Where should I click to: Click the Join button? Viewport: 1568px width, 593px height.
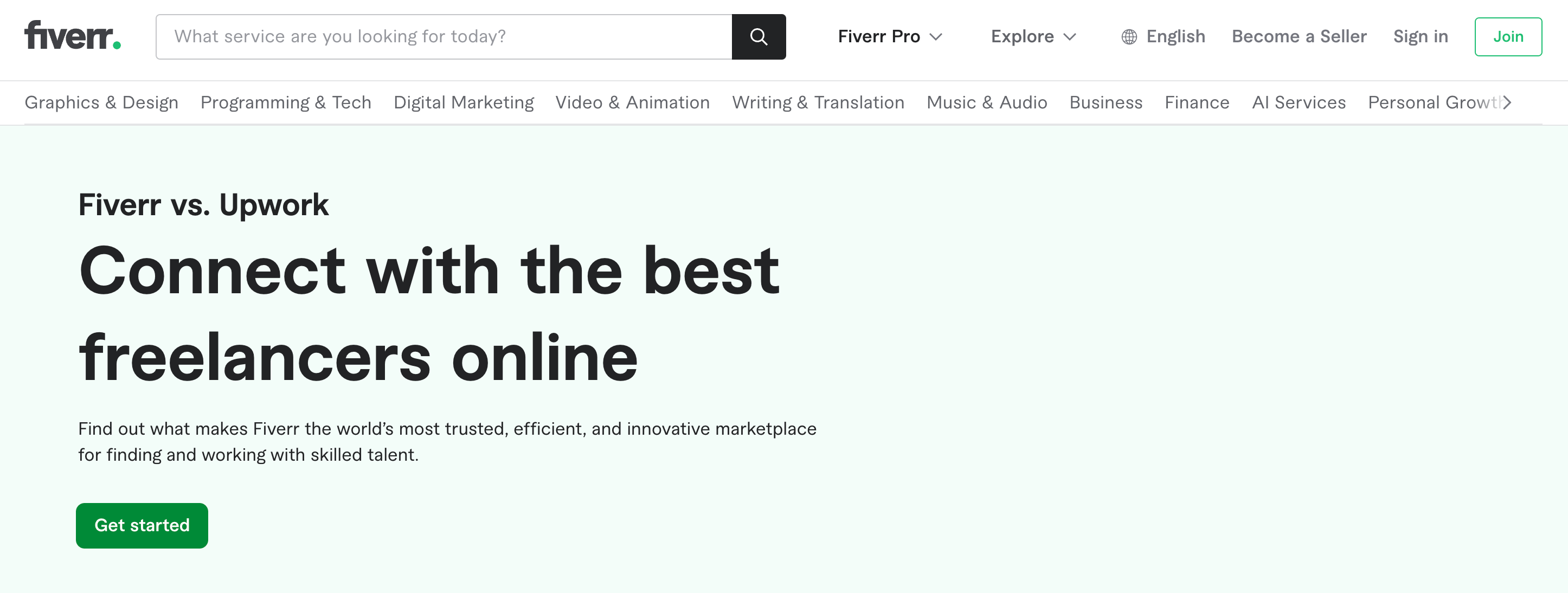pyautogui.click(x=1507, y=36)
